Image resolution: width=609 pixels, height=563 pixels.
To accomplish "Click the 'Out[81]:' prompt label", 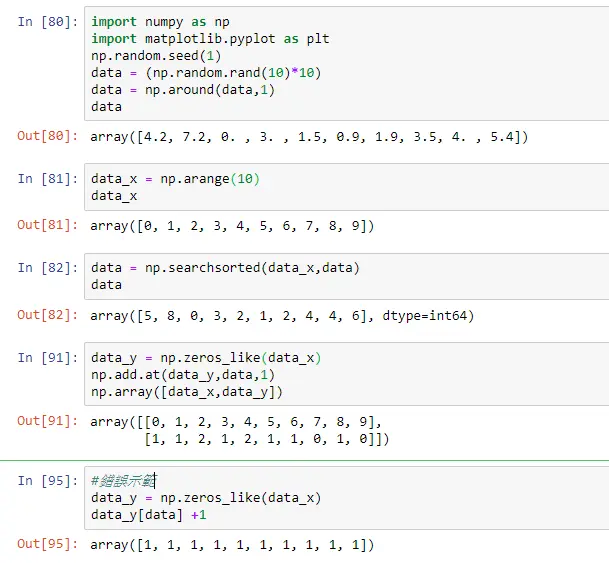I will (47, 225).
